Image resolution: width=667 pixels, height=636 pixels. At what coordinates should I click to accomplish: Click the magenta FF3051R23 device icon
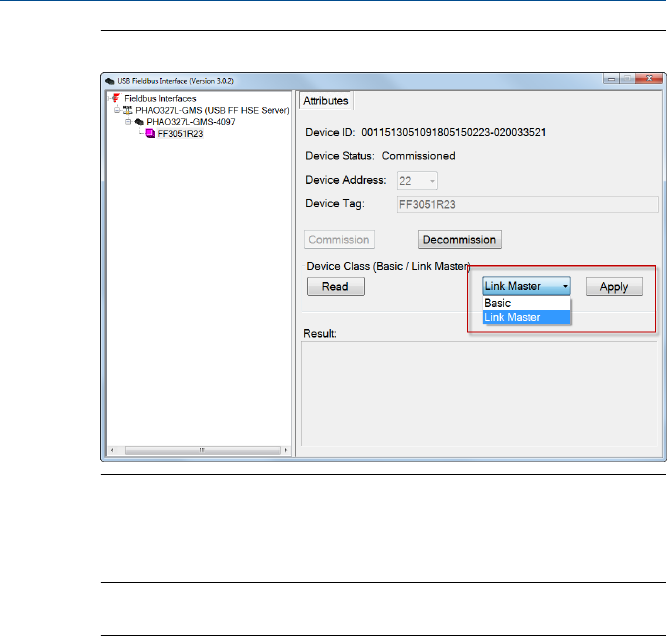pyautogui.click(x=150, y=132)
